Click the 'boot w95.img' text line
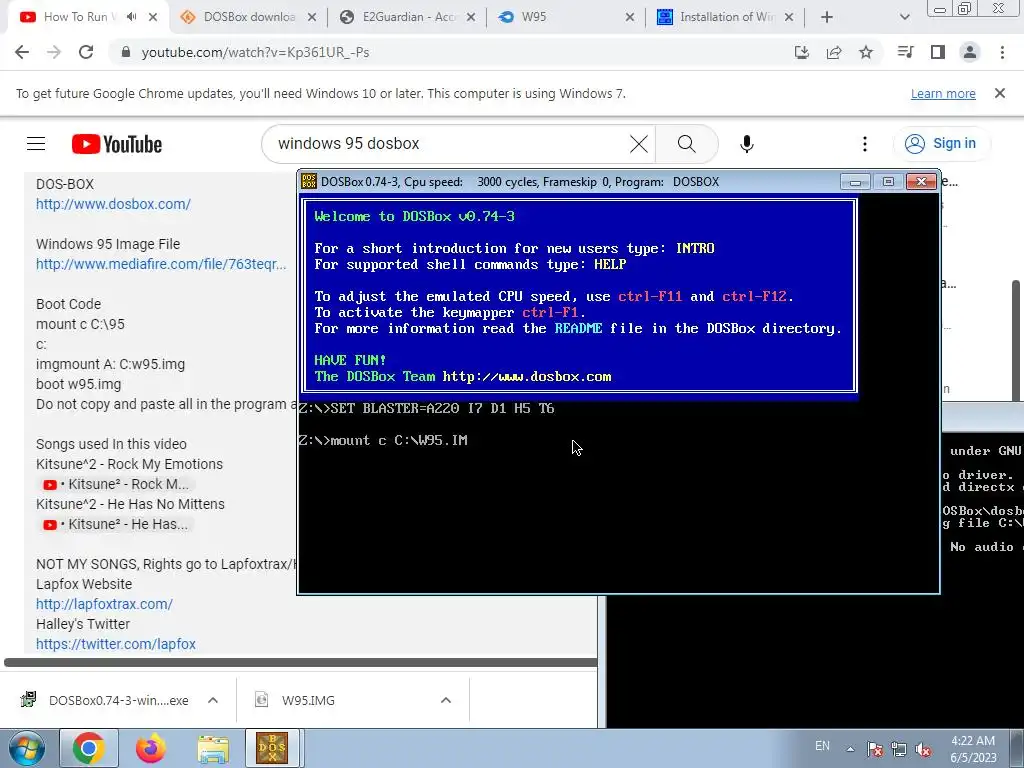Image resolution: width=1024 pixels, height=768 pixels. coord(78,384)
